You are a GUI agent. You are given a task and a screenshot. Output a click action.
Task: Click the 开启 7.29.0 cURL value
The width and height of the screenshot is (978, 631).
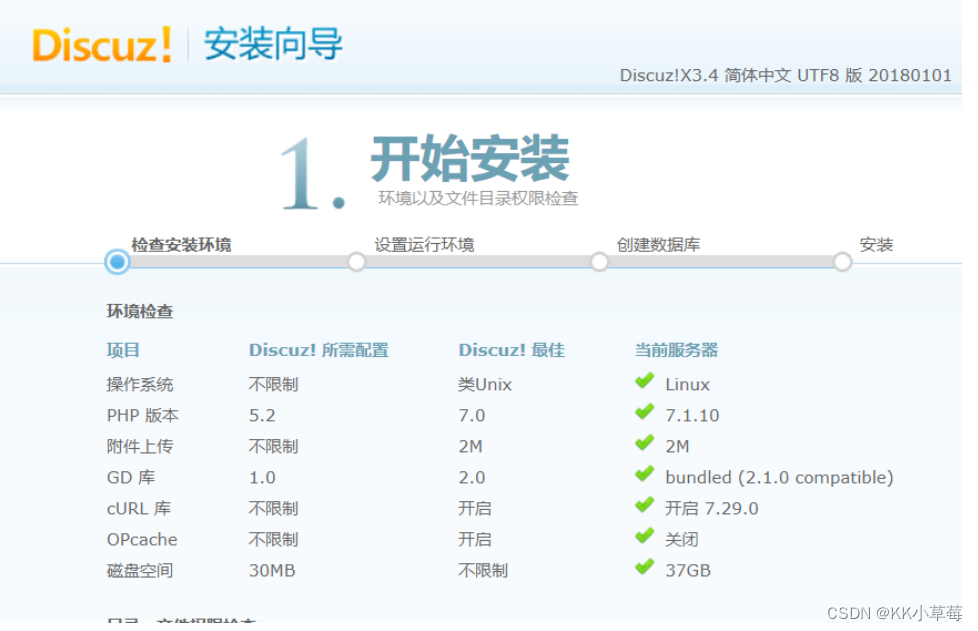point(712,509)
